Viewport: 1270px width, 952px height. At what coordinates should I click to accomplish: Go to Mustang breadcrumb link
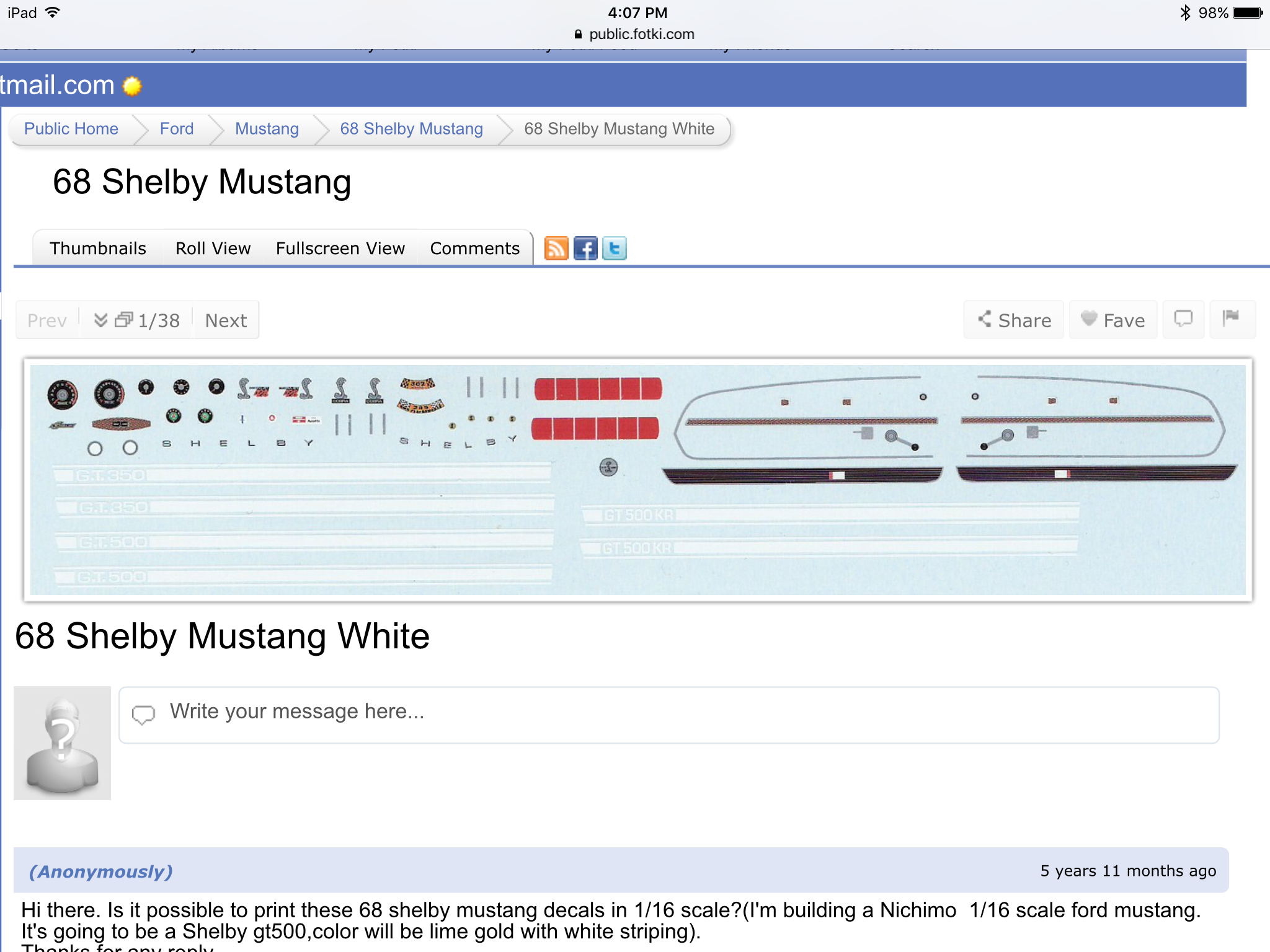[267, 129]
